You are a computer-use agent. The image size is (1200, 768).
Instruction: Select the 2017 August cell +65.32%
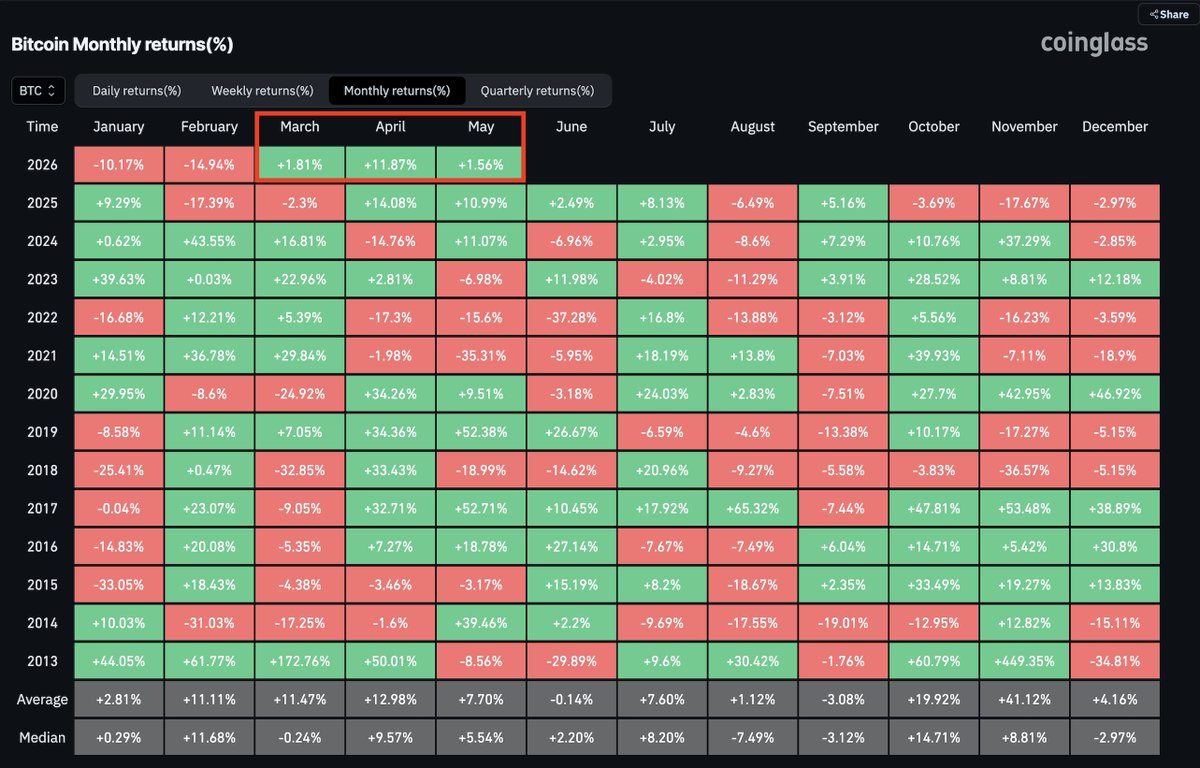click(x=752, y=508)
